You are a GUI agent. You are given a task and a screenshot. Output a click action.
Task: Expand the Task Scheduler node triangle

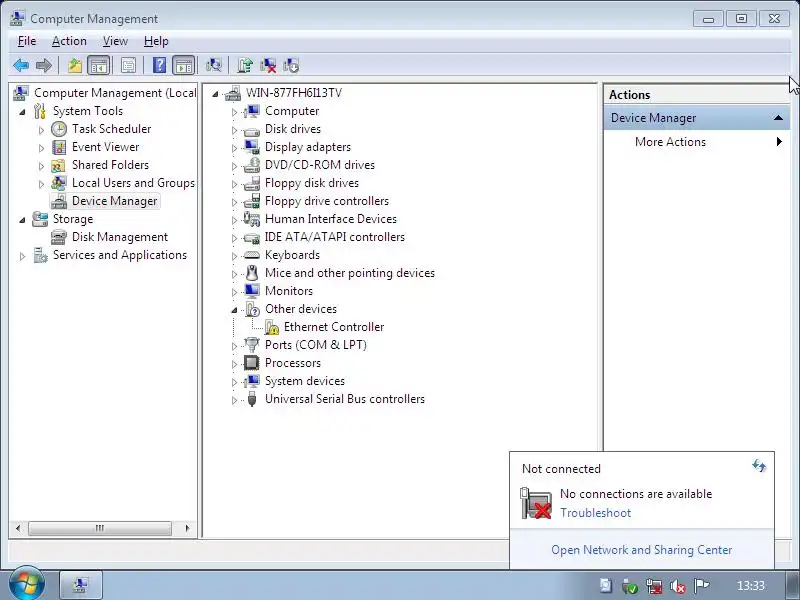point(41,130)
